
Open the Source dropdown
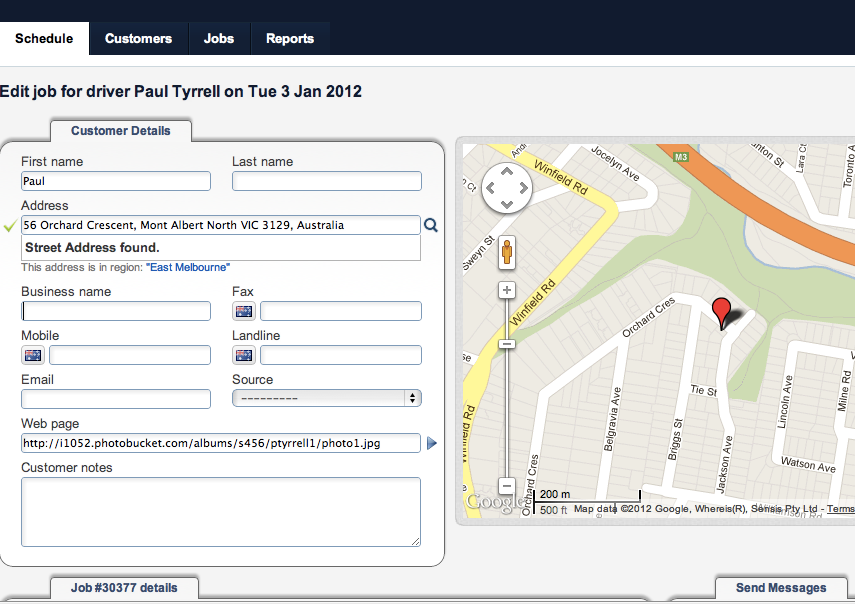[x=327, y=398]
